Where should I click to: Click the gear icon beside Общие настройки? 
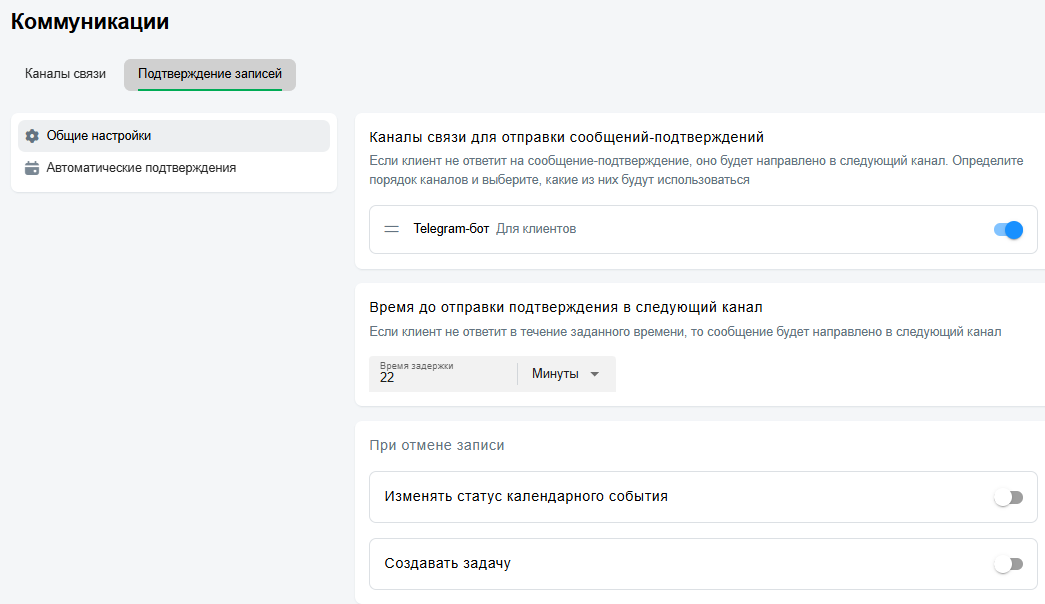(x=32, y=136)
